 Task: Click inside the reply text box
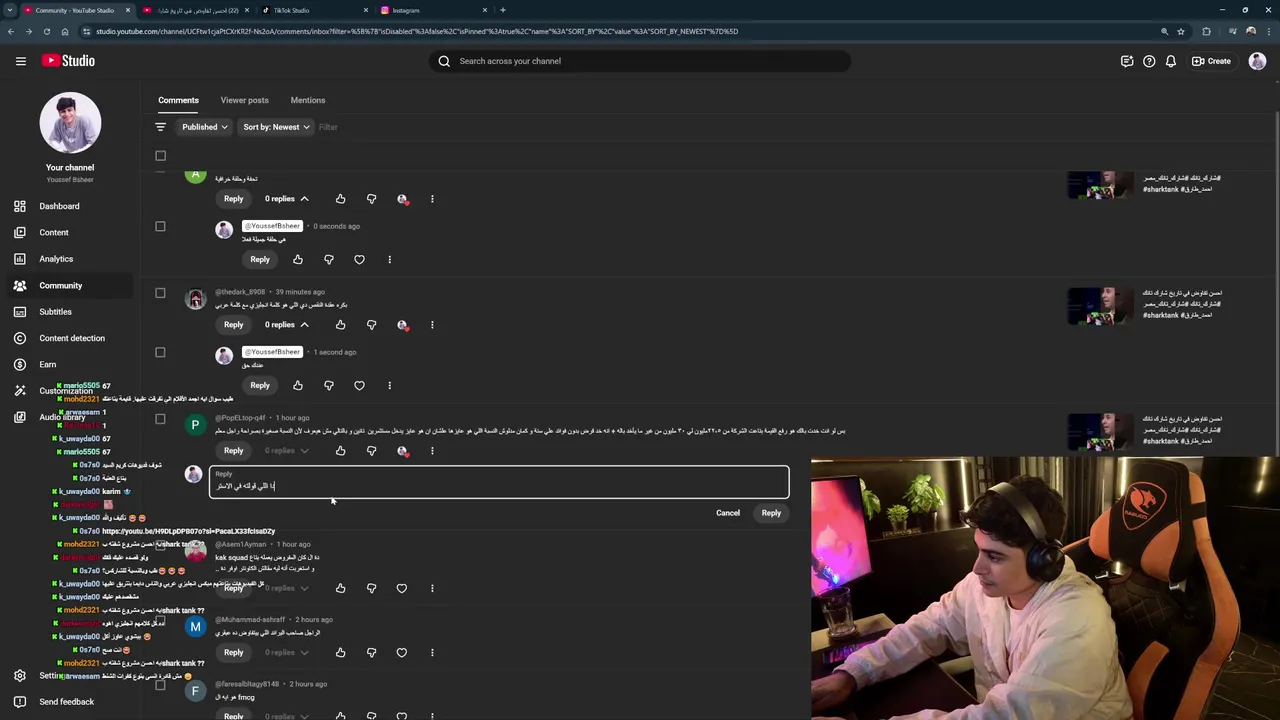[x=499, y=482]
